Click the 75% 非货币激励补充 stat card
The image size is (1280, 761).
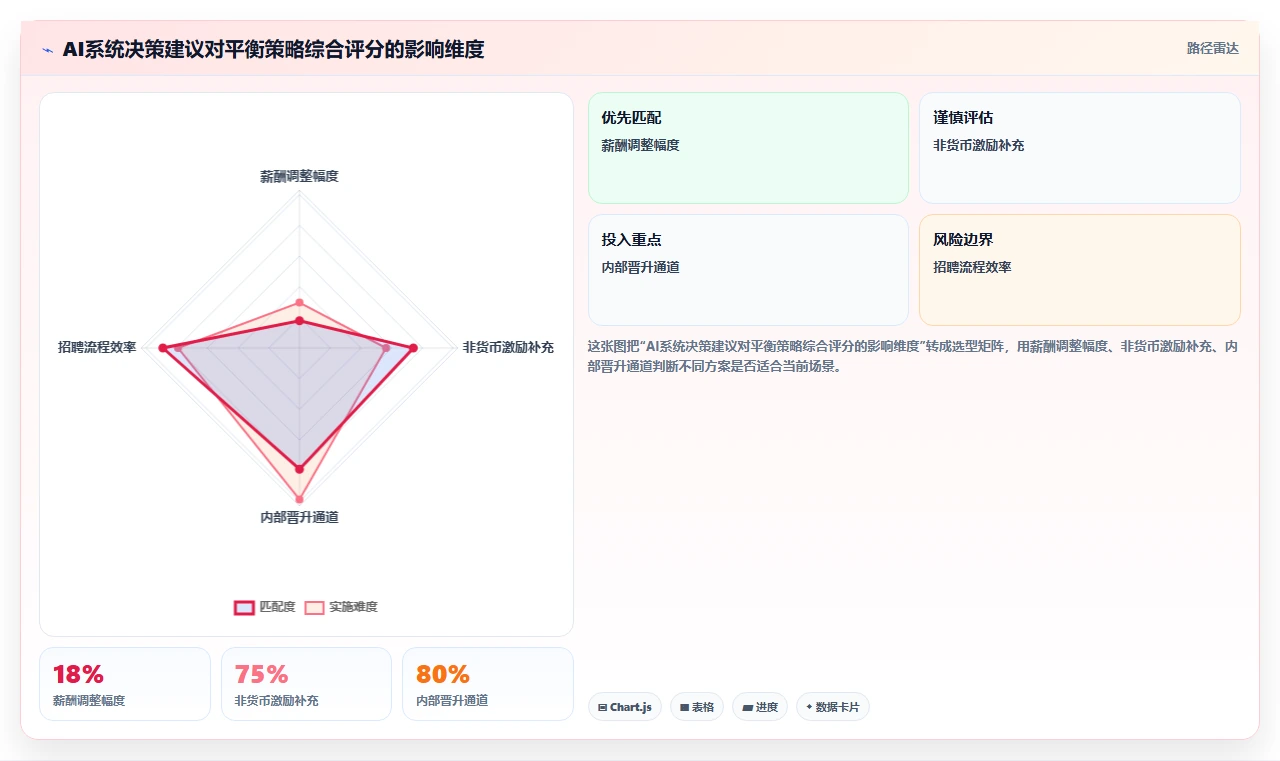pyautogui.click(x=306, y=684)
